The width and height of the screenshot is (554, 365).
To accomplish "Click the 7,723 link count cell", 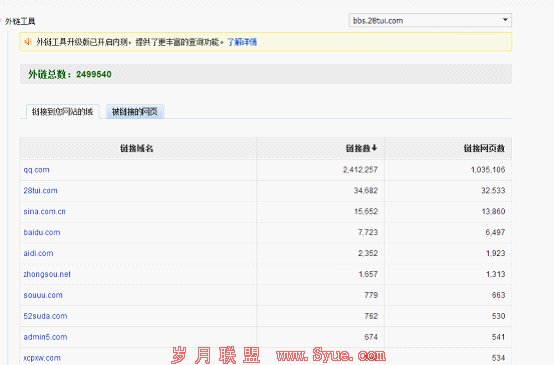I will tap(368, 232).
